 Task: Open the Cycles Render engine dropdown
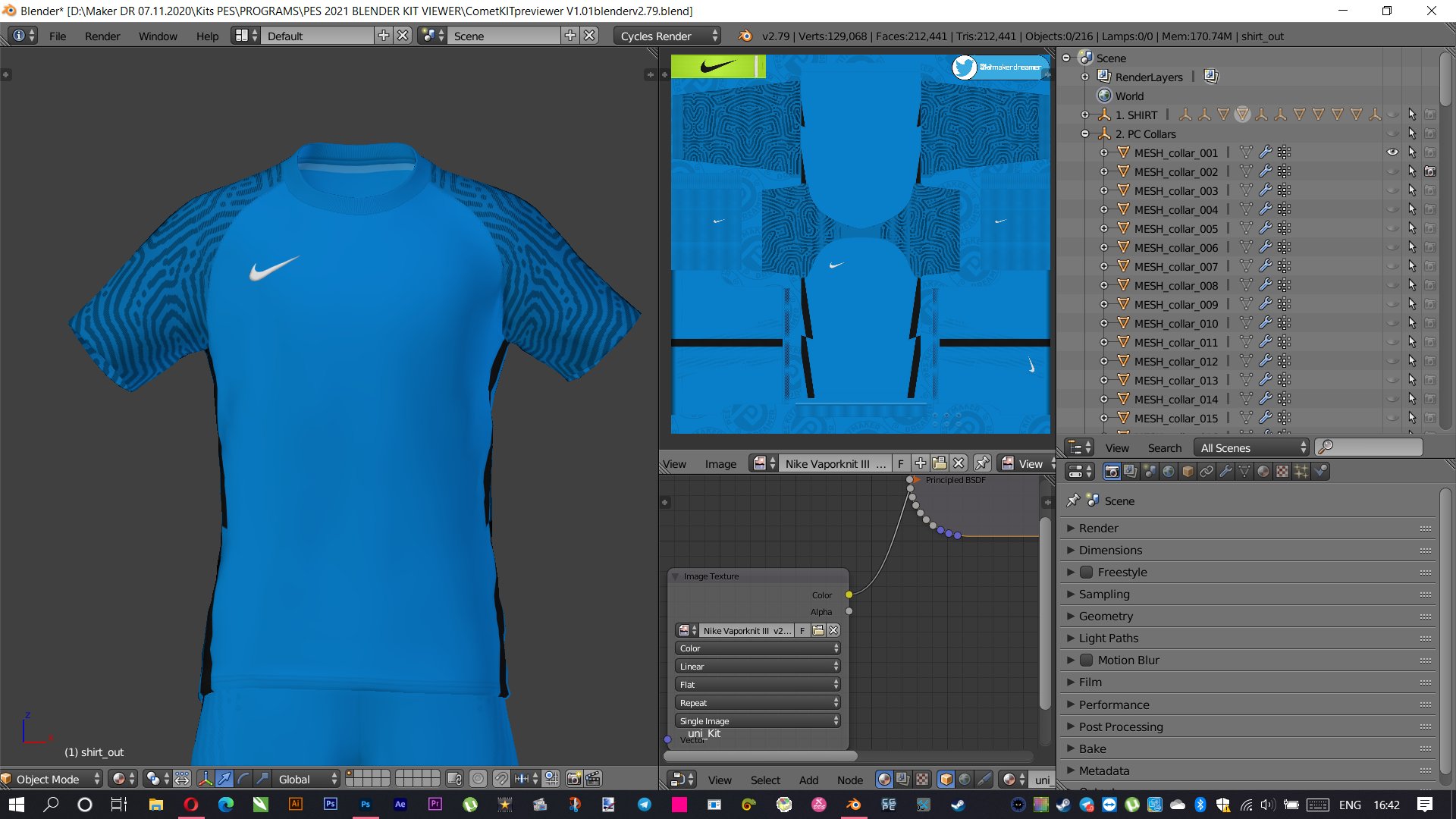point(667,36)
